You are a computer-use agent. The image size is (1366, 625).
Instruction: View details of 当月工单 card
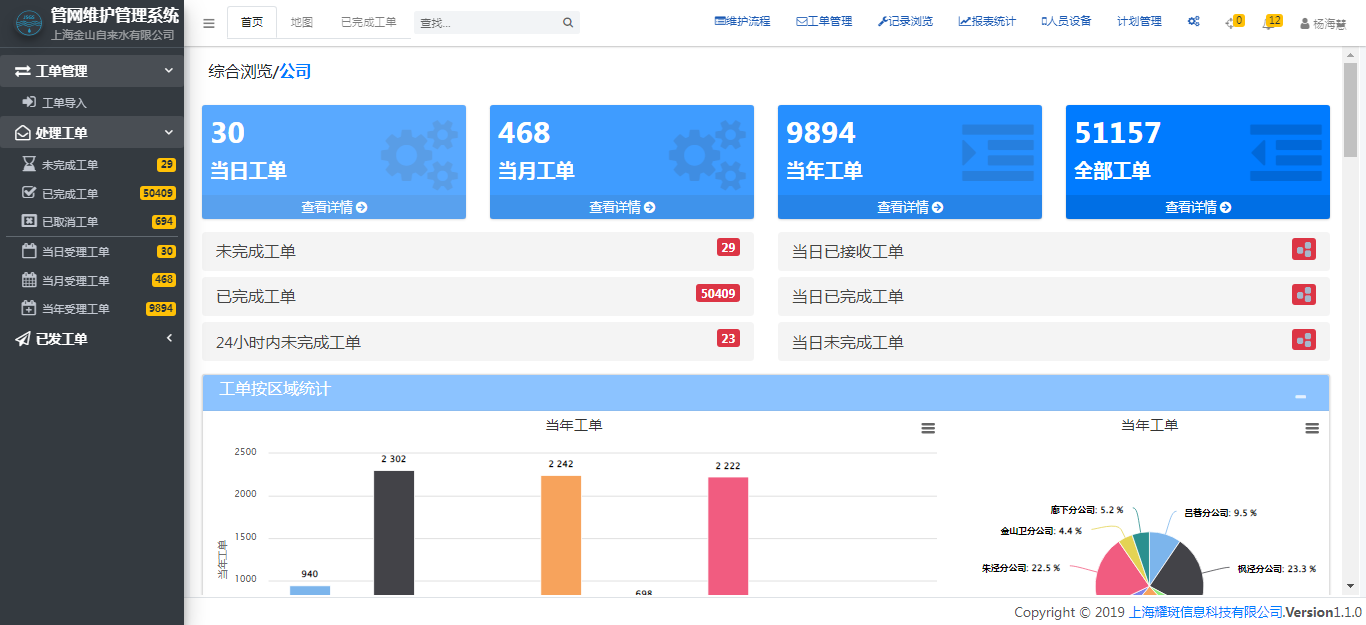(x=621, y=207)
